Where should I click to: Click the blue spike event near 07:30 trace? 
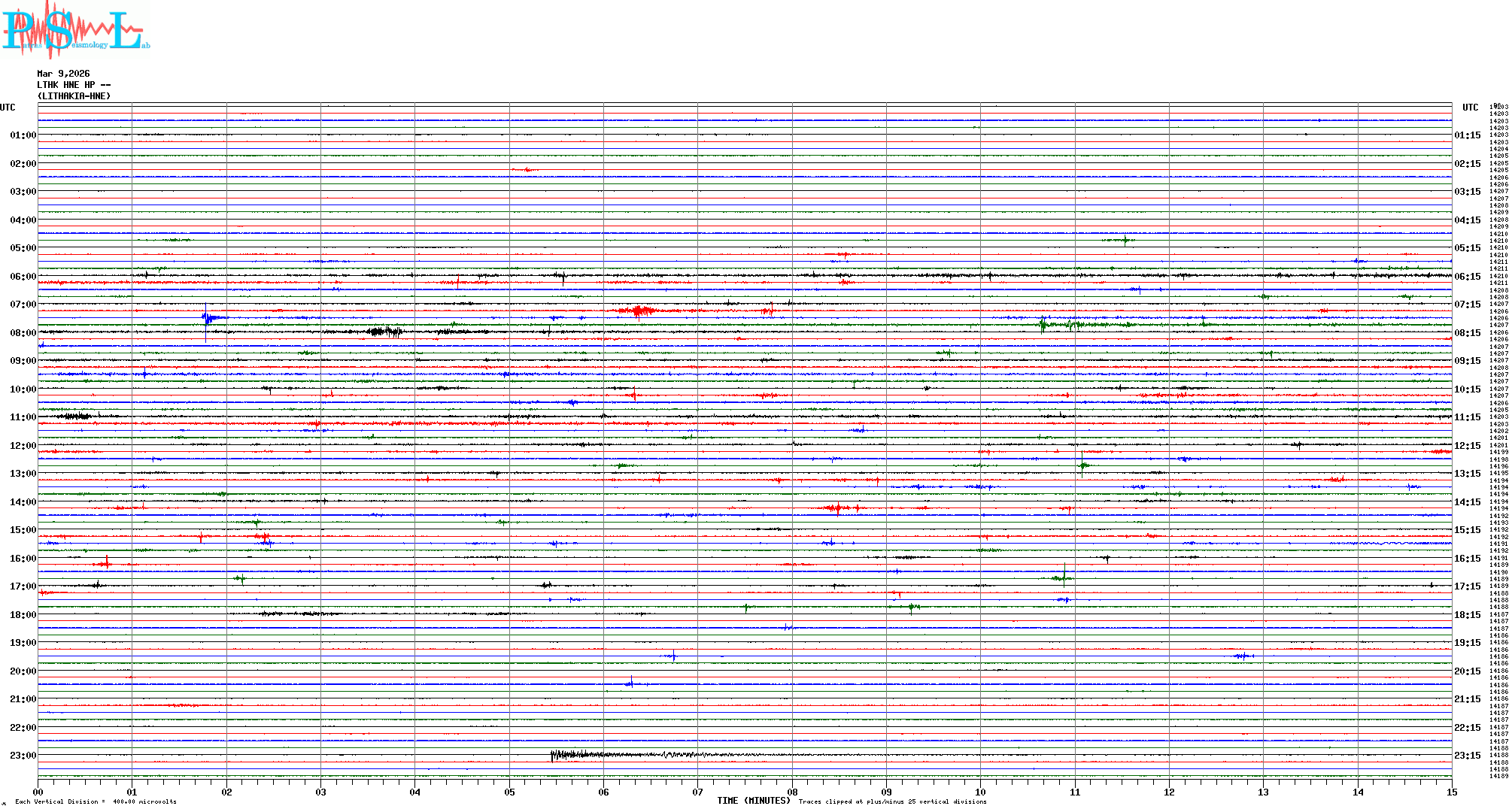(208, 318)
